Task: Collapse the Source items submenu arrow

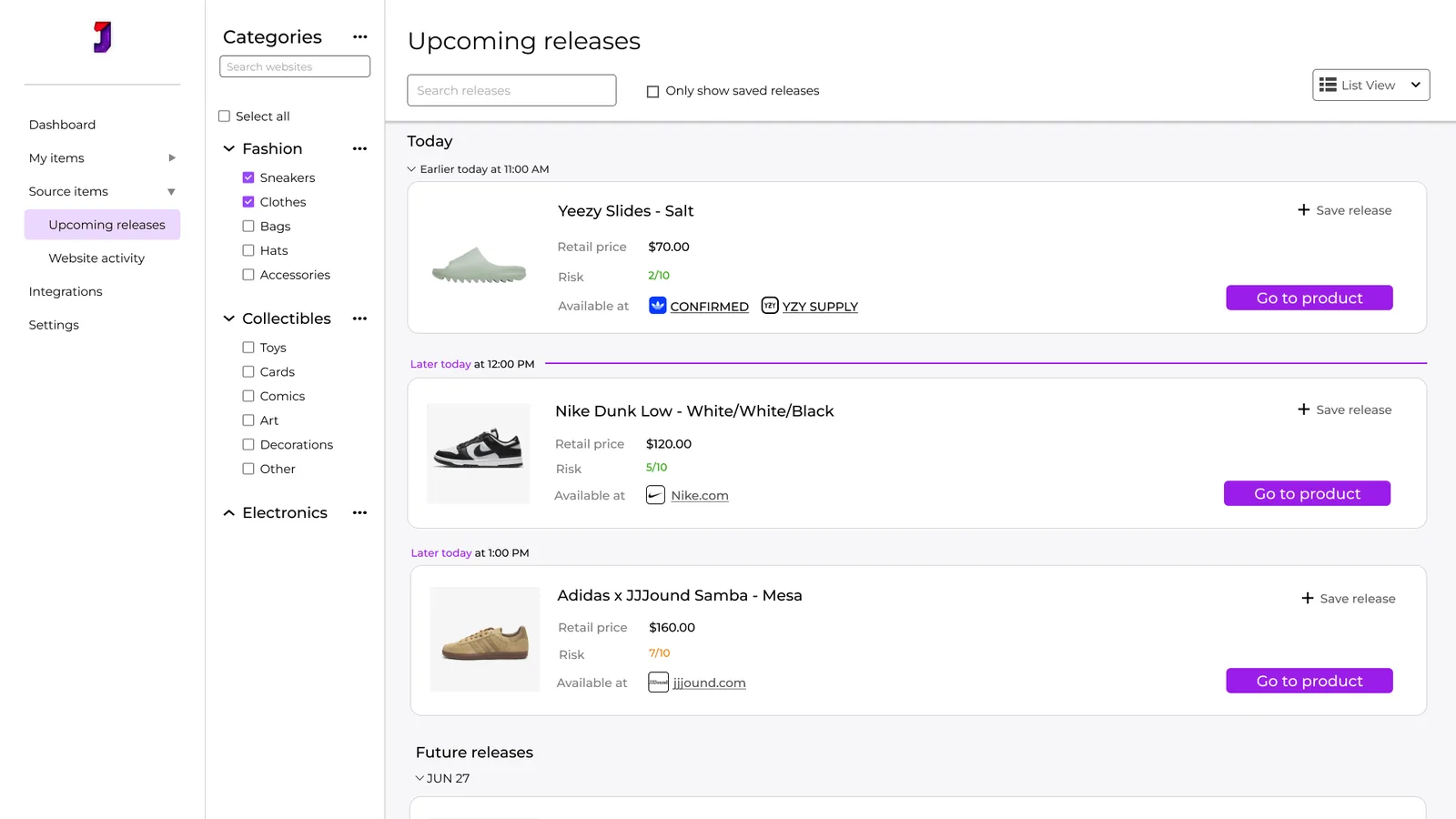Action: [x=171, y=192]
